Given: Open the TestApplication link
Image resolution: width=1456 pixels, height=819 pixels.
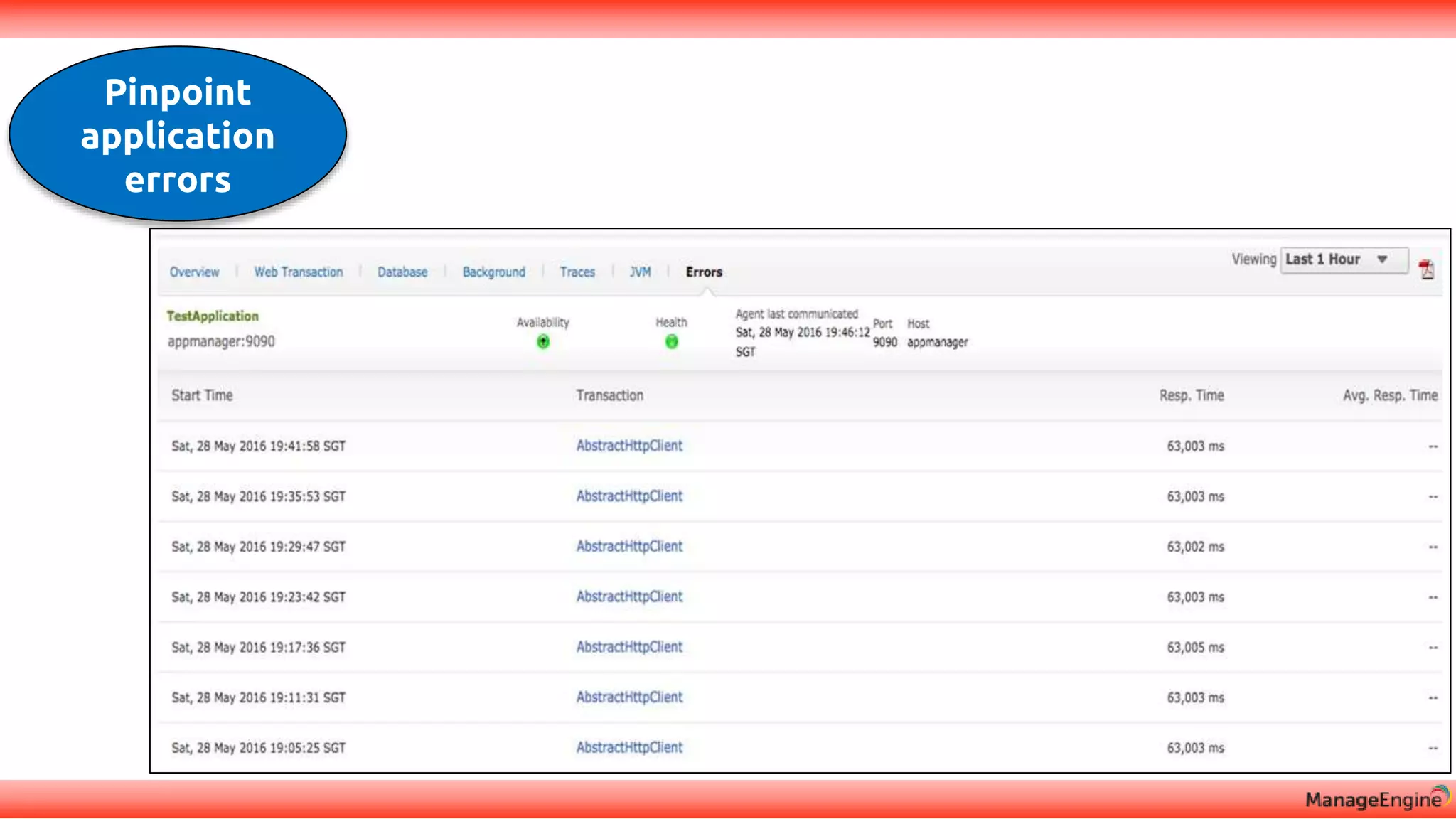Looking at the screenshot, I should click(x=213, y=316).
